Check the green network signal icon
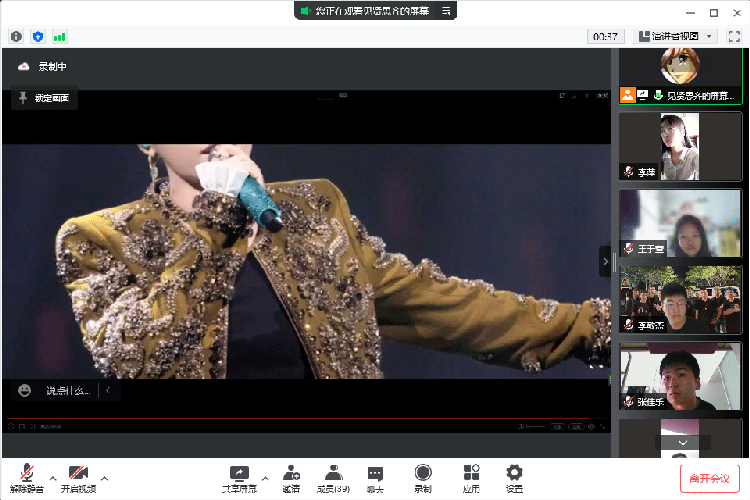The height and width of the screenshot is (500, 750). (59, 36)
